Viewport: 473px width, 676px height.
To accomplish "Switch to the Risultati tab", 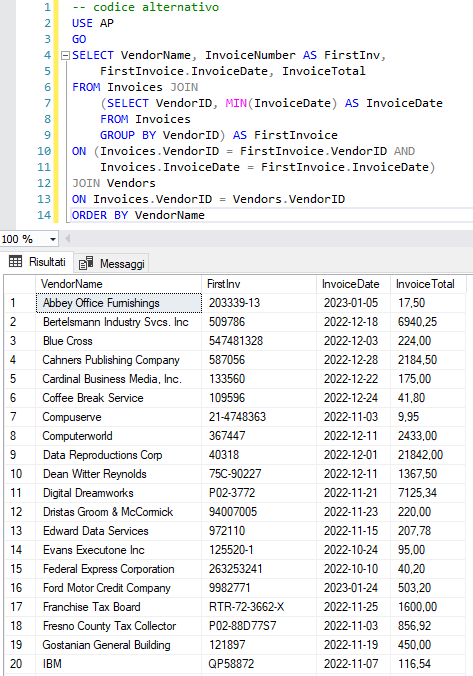I will pos(37,262).
